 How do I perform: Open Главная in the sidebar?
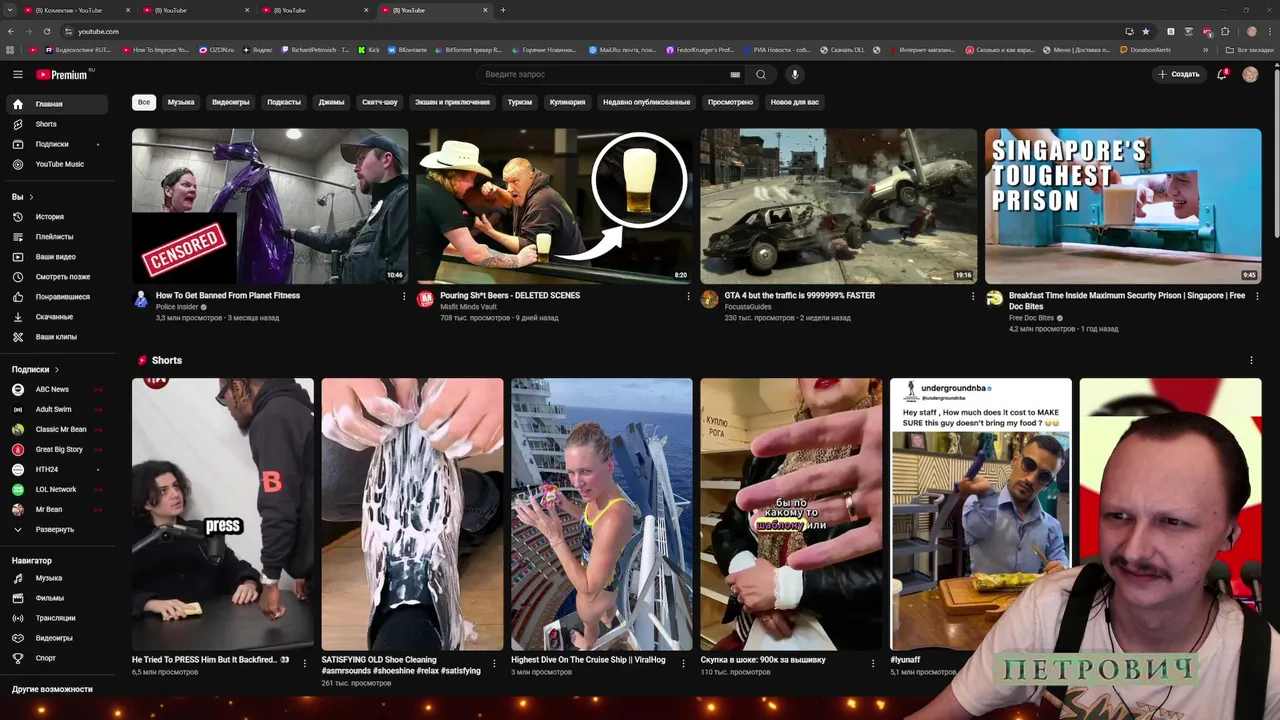[56, 104]
